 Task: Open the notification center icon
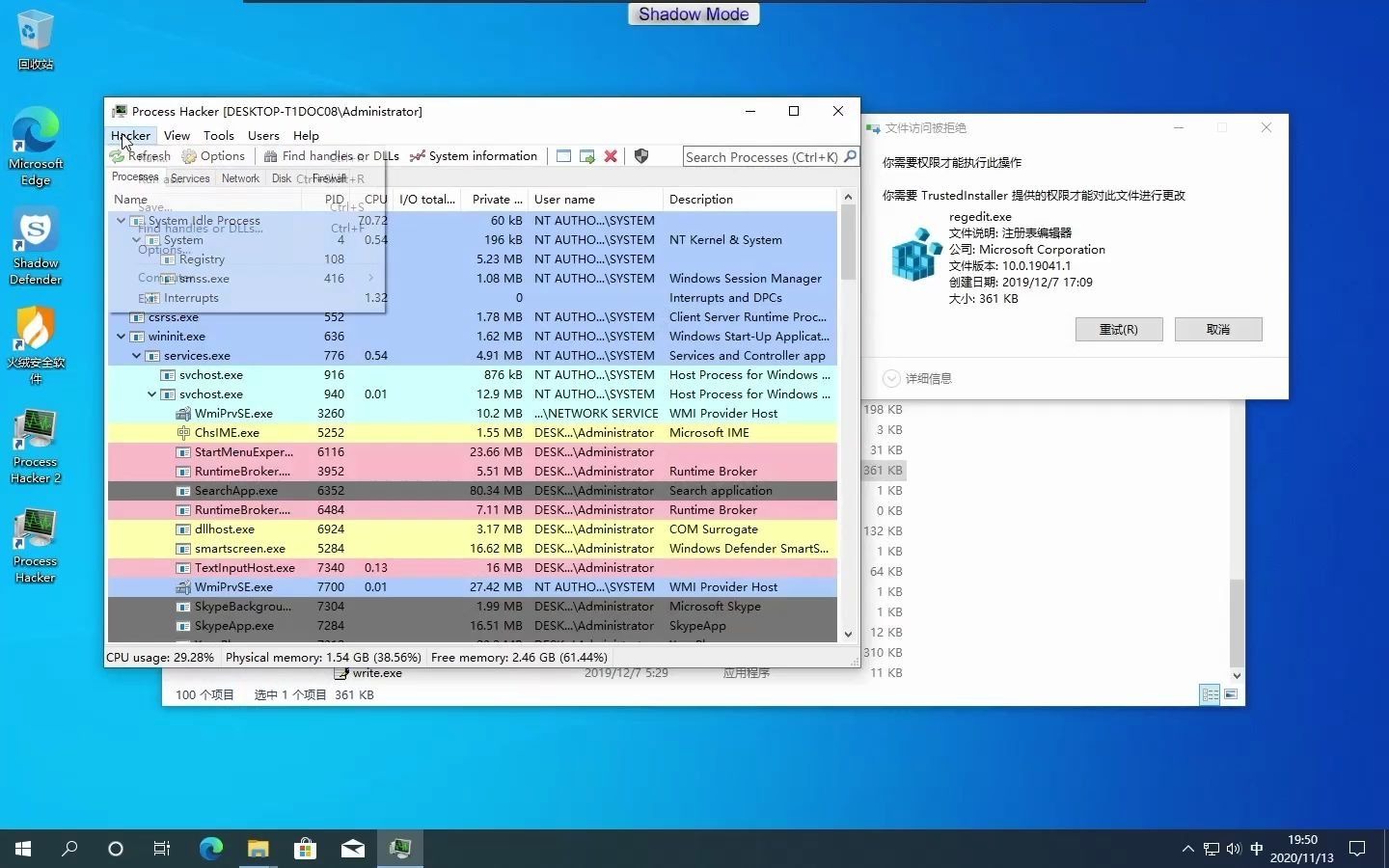1357,849
